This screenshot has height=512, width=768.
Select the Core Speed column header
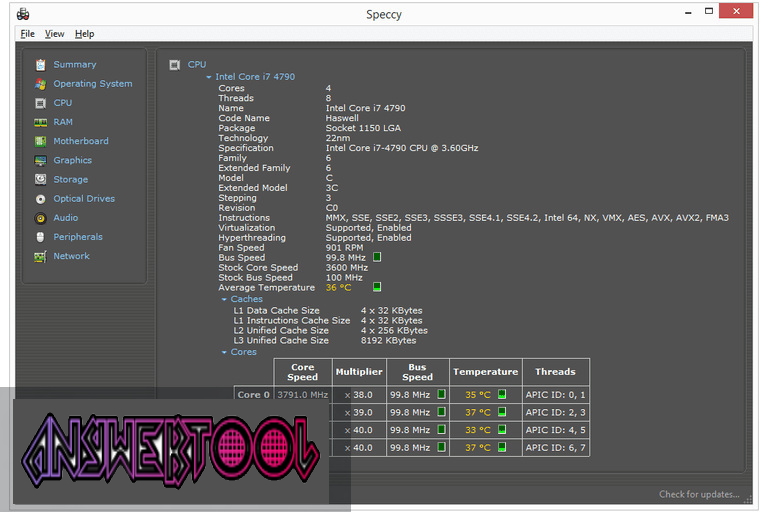click(303, 372)
